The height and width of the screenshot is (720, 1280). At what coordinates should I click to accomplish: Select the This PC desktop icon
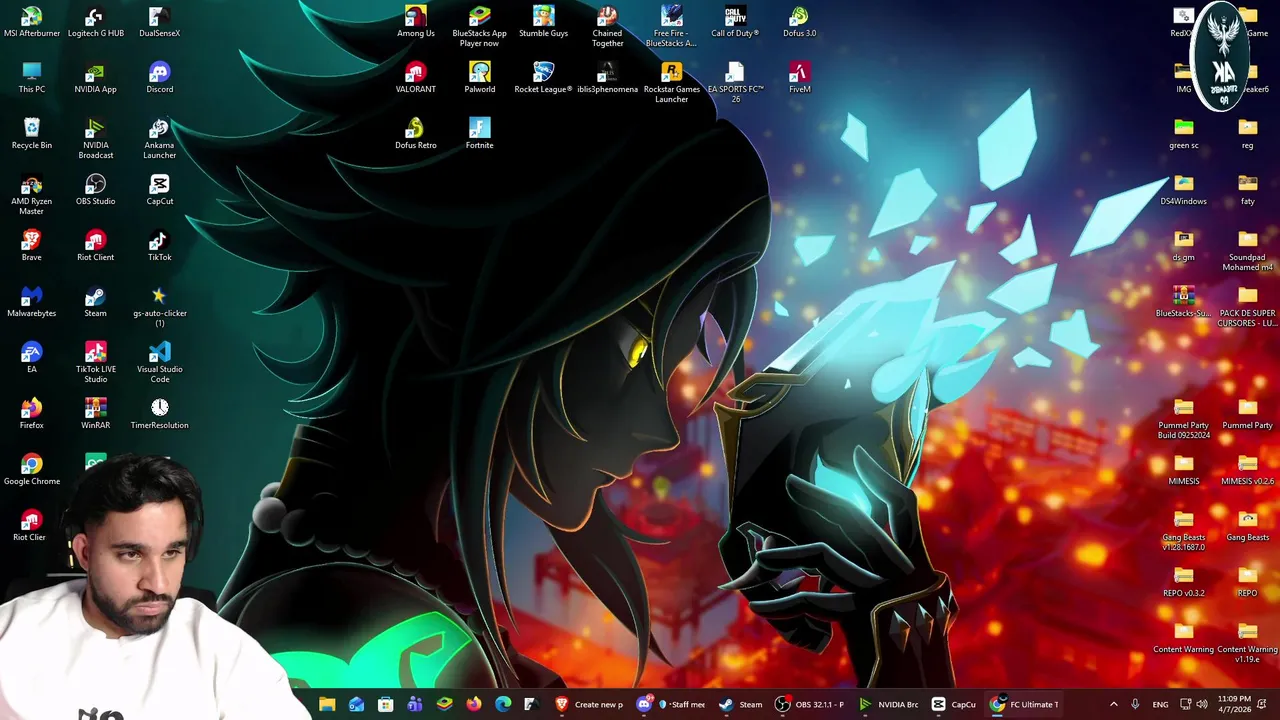(x=32, y=78)
